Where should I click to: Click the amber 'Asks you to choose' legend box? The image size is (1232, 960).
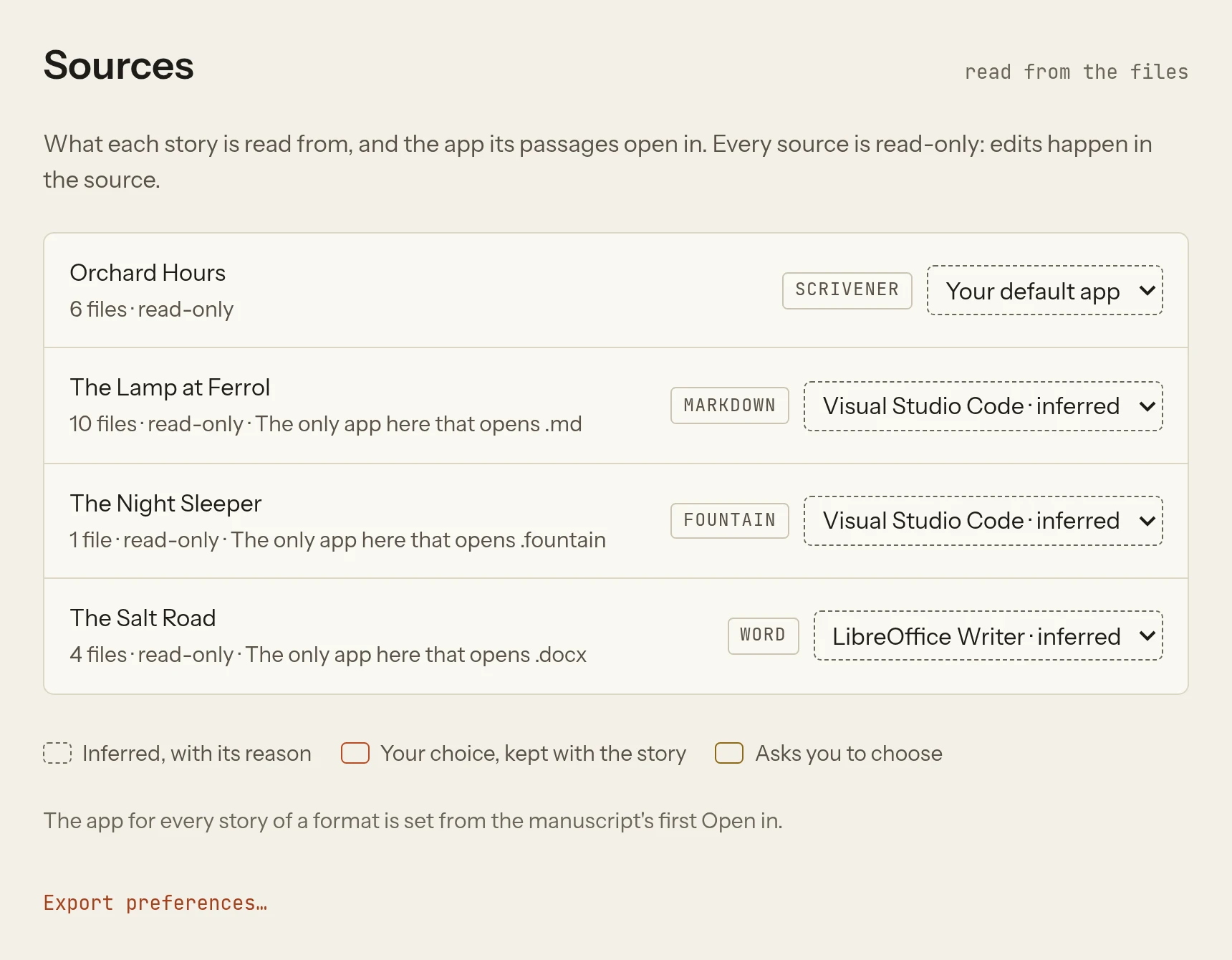tap(729, 753)
